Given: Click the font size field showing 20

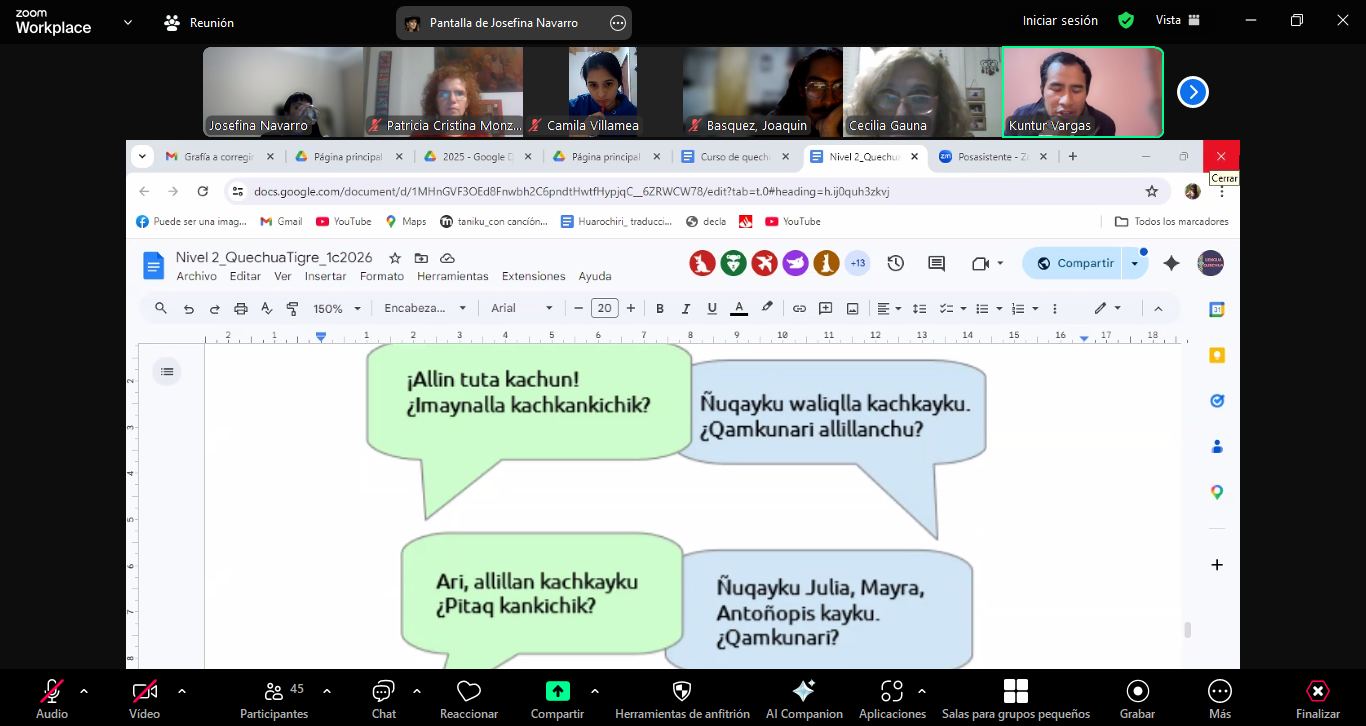Looking at the screenshot, I should pos(604,309).
